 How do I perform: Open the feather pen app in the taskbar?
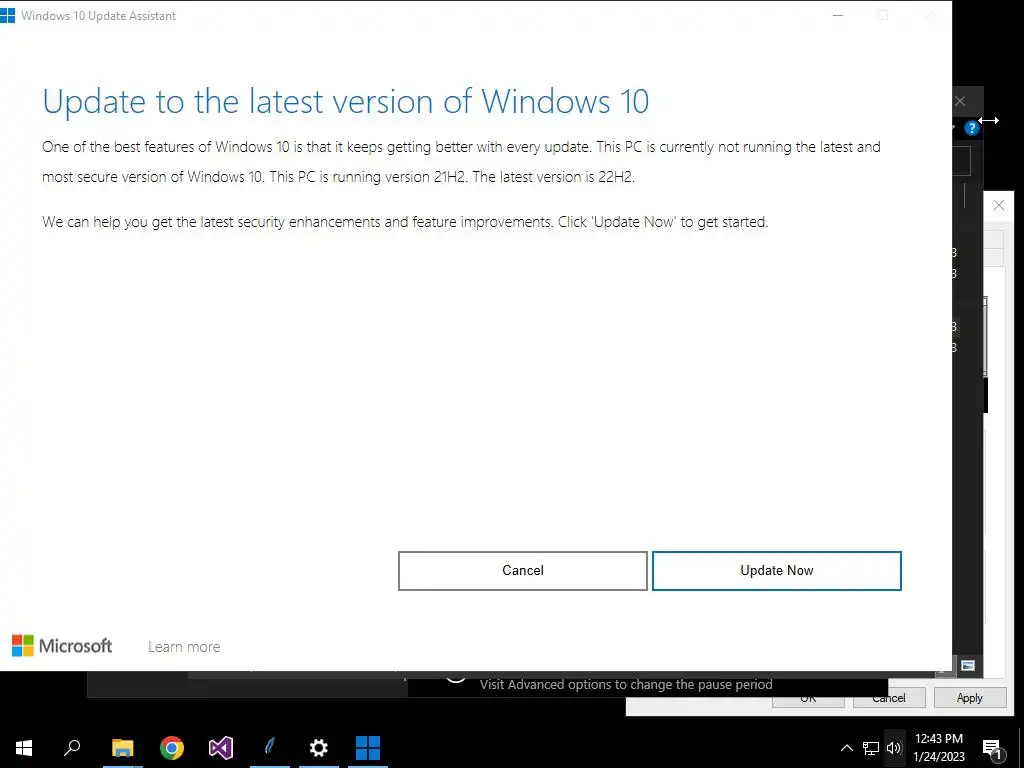pos(270,748)
